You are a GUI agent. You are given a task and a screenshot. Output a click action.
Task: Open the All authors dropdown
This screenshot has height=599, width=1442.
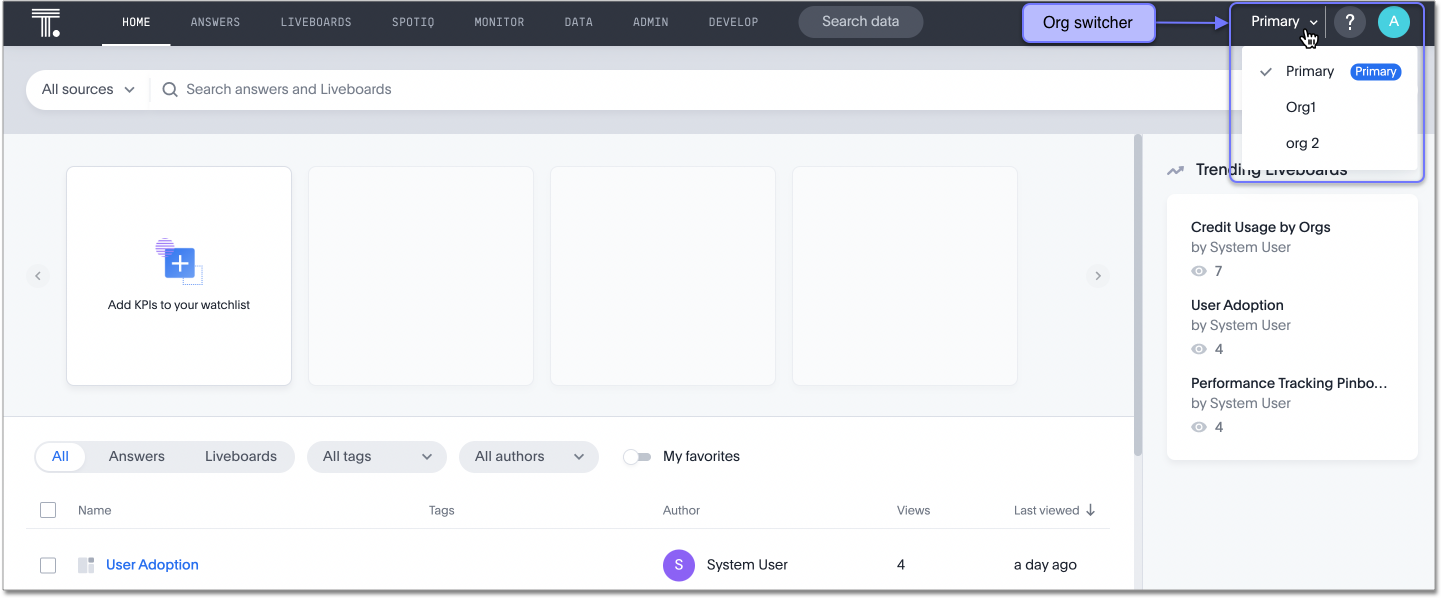[528, 456]
